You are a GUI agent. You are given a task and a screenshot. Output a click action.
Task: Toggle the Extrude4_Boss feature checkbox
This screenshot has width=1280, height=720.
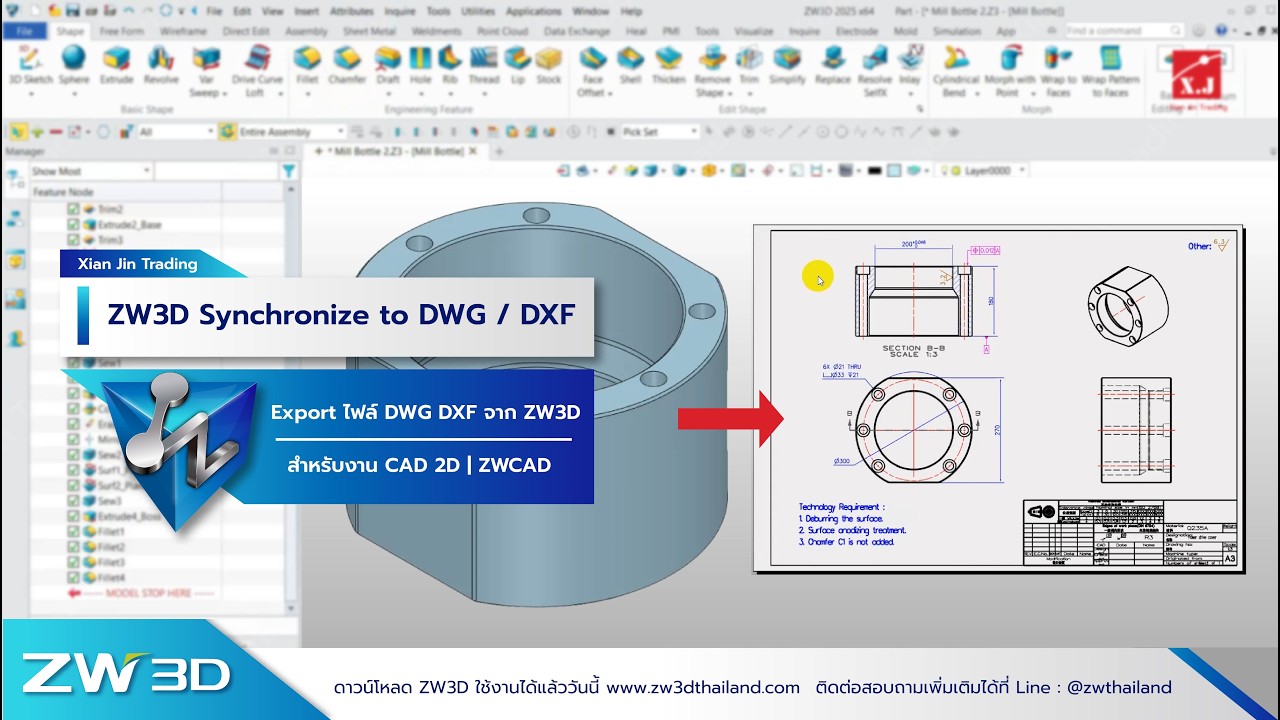pos(73,515)
